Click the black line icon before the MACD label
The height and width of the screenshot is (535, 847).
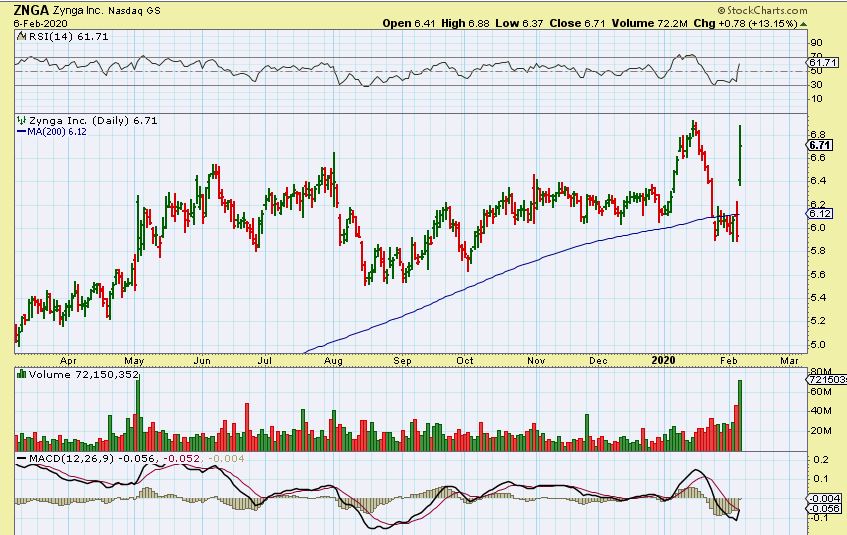click(22, 458)
